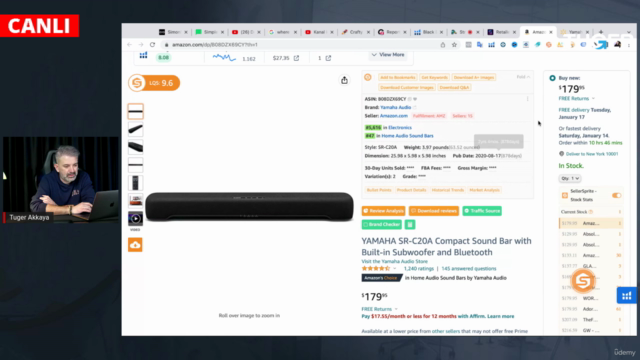640x360 pixels.
Task: Open Amazon.com seller link
Action: click(x=393, y=116)
